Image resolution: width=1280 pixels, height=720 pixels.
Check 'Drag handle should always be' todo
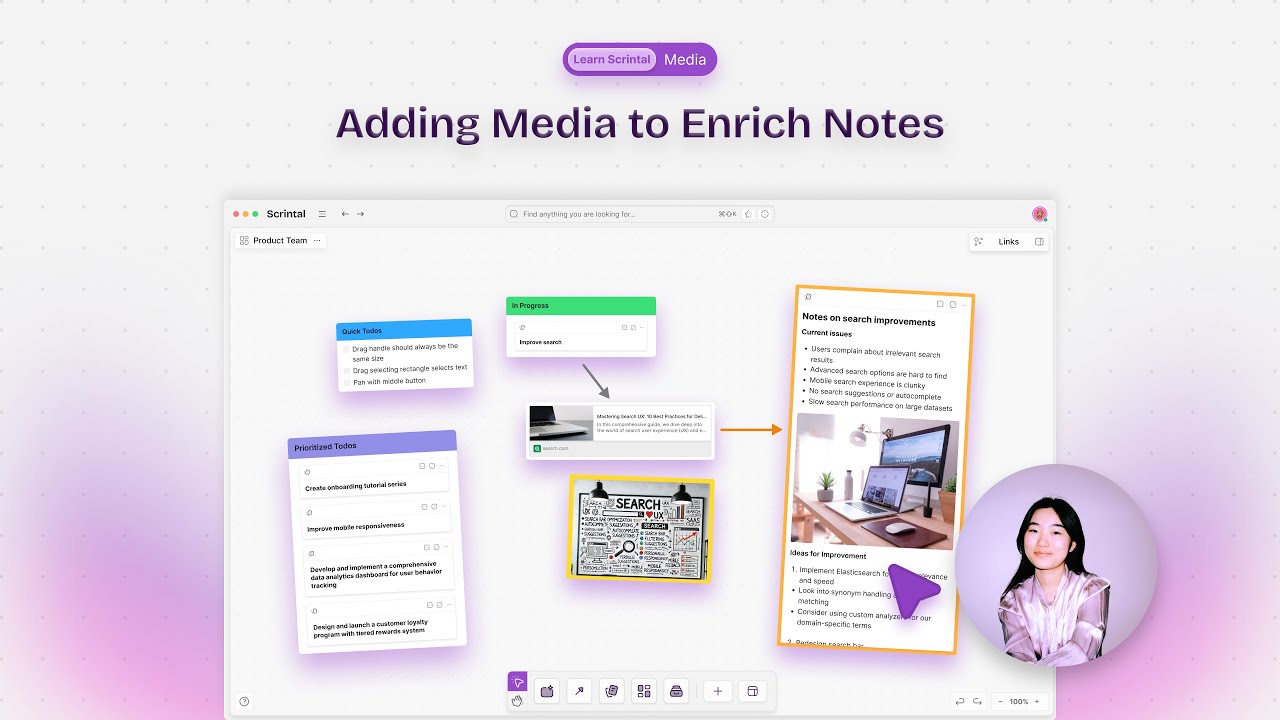point(347,350)
